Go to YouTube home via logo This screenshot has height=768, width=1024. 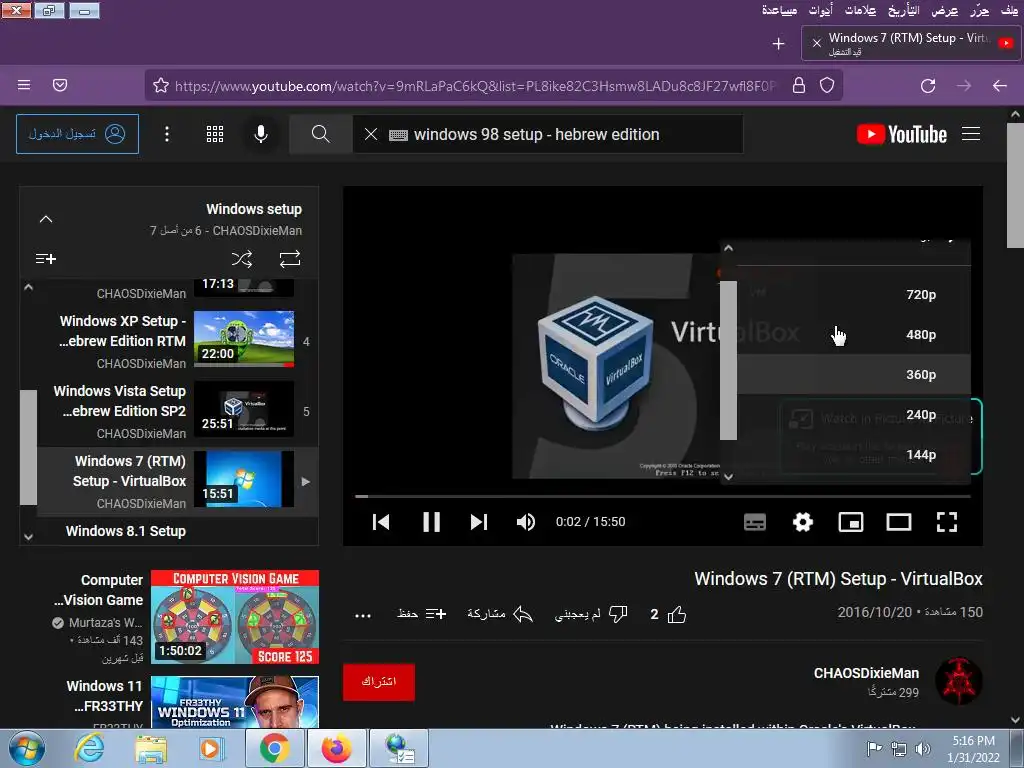tap(902, 134)
